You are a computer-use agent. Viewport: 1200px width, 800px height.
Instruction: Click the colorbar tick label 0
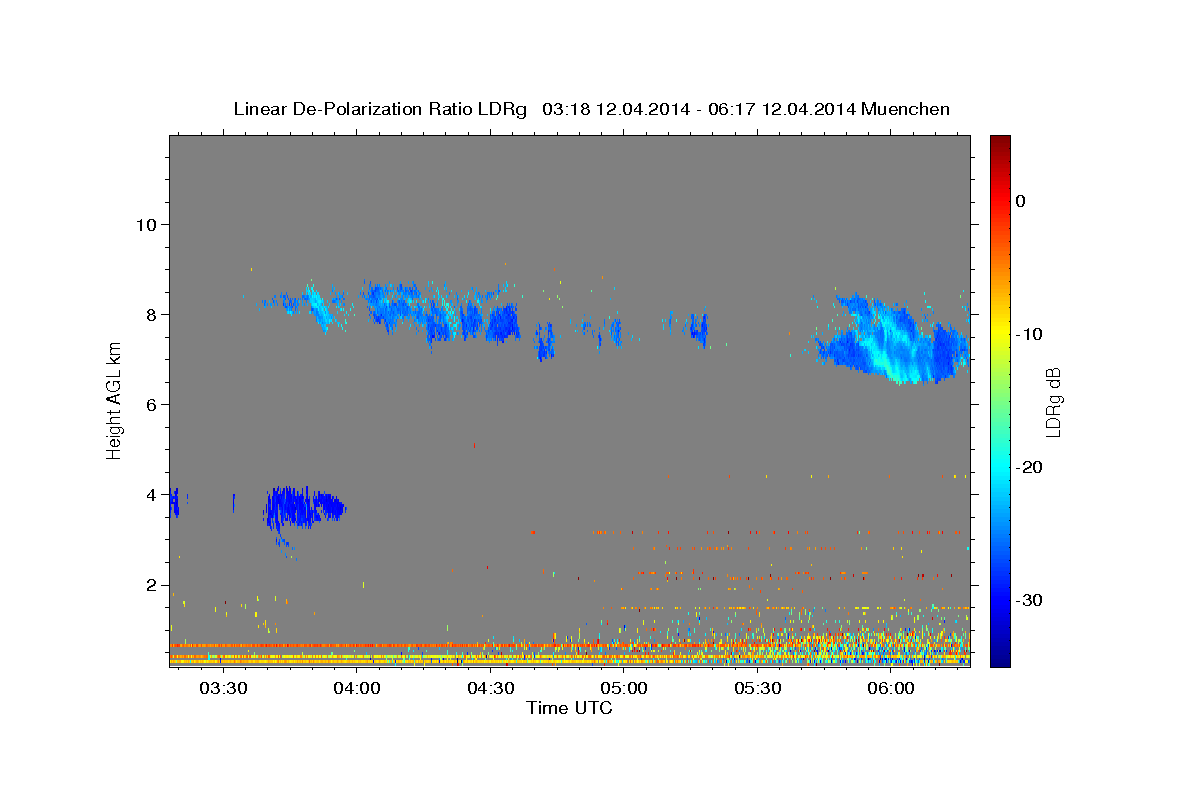[1021, 201]
